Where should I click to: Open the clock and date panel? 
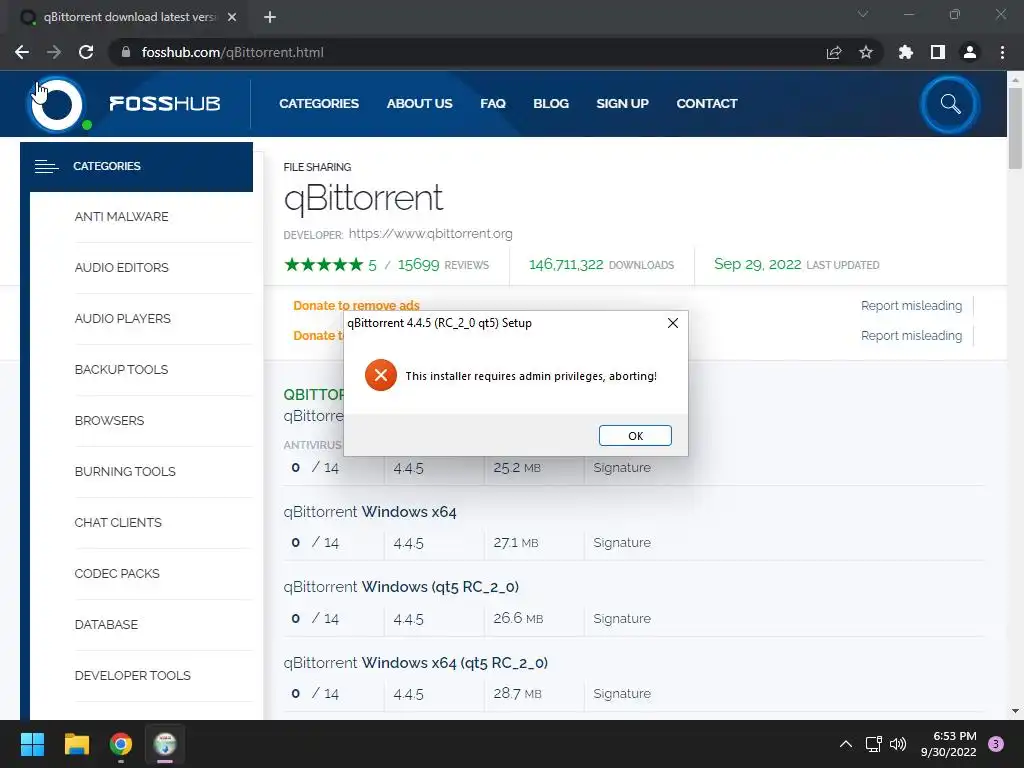pos(949,744)
